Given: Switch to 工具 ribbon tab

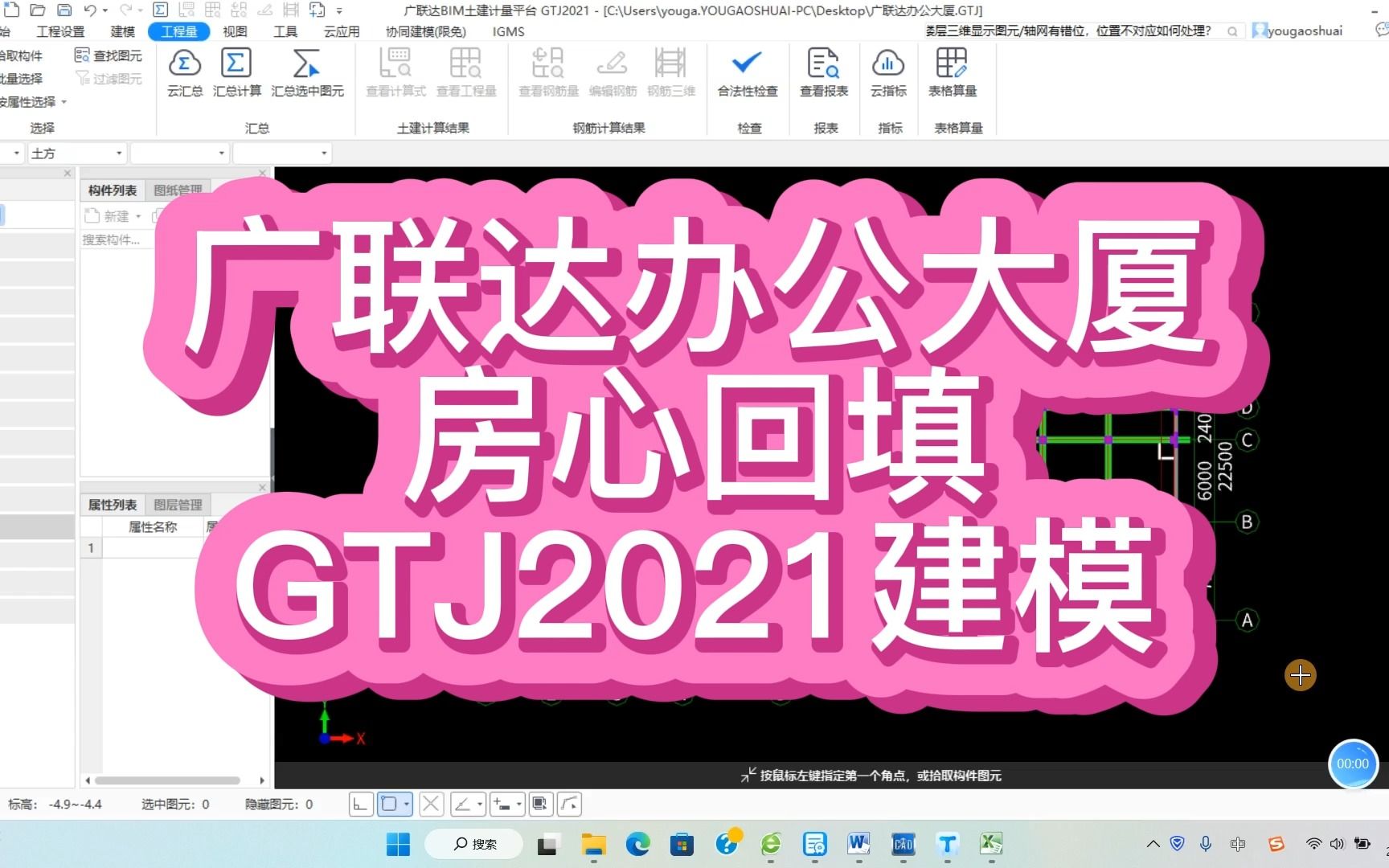Looking at the screenshot, I should click(x=285, y=31).
